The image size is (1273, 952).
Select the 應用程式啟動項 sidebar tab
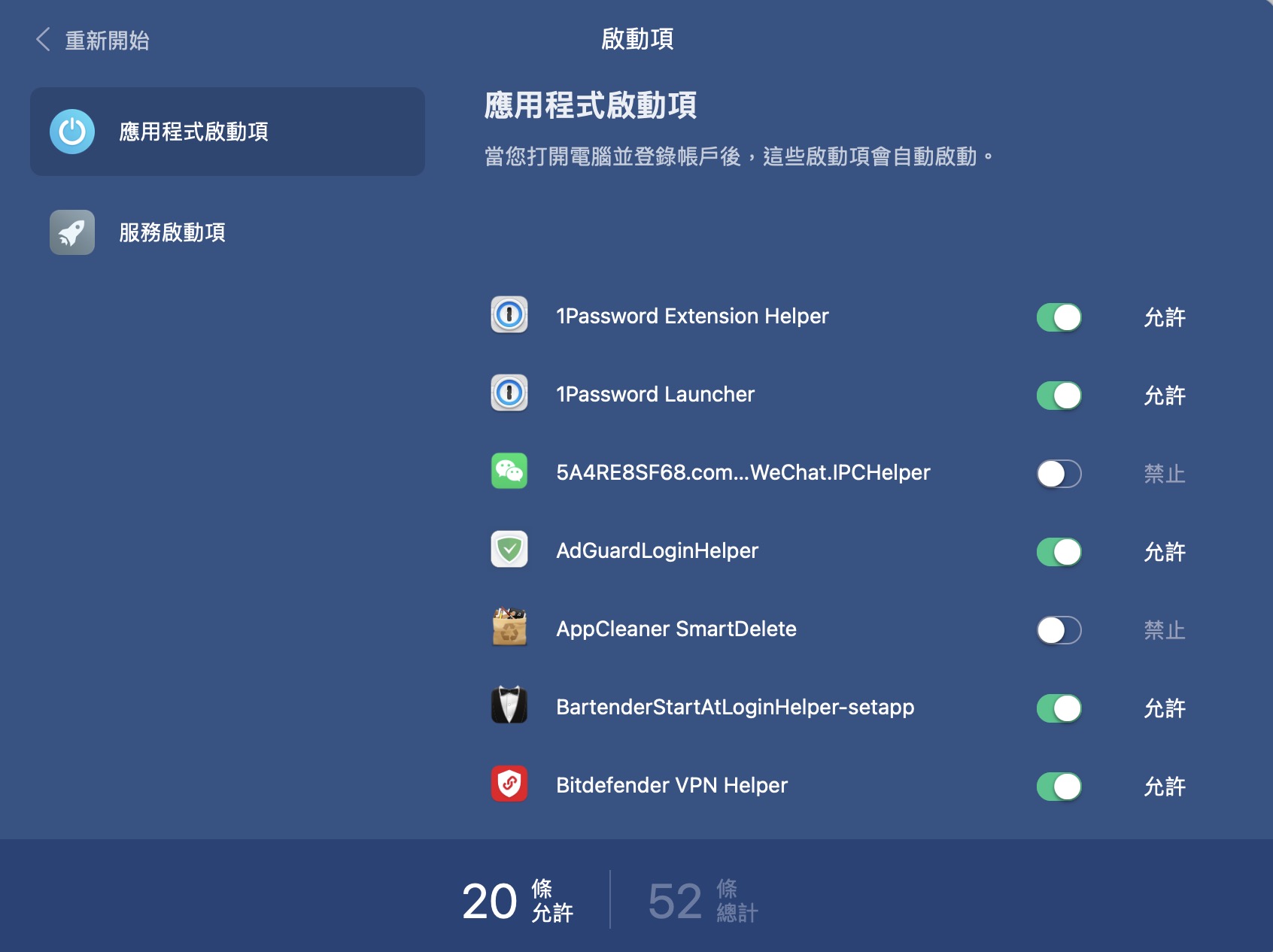[x=227, y=132]
